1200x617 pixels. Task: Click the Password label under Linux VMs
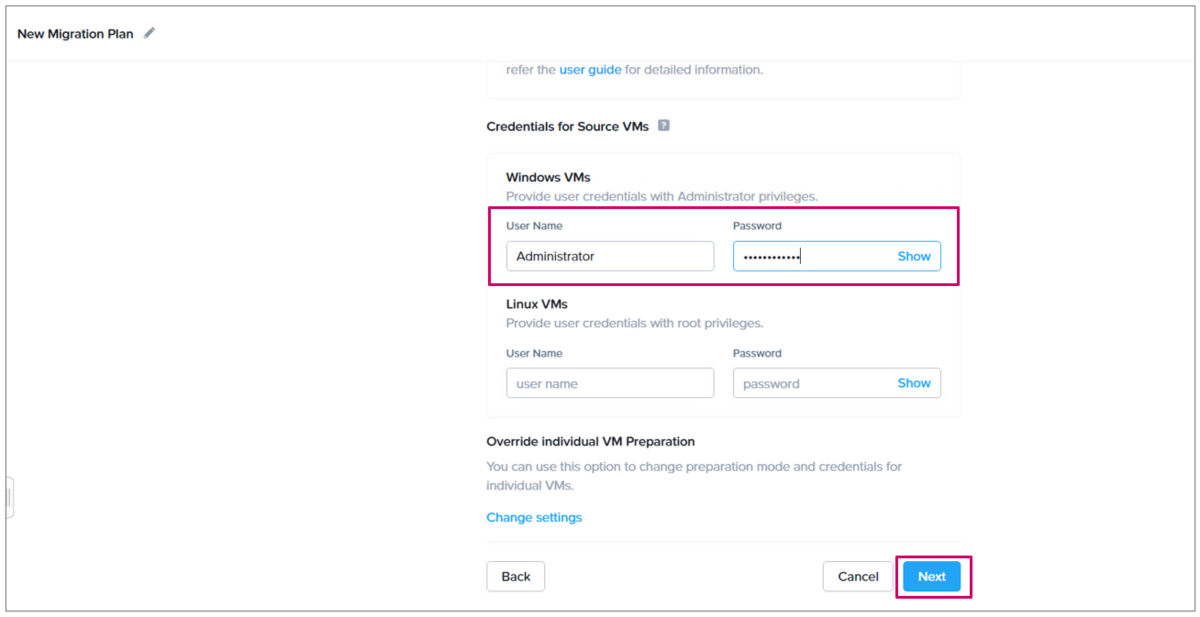pos(757,353)
